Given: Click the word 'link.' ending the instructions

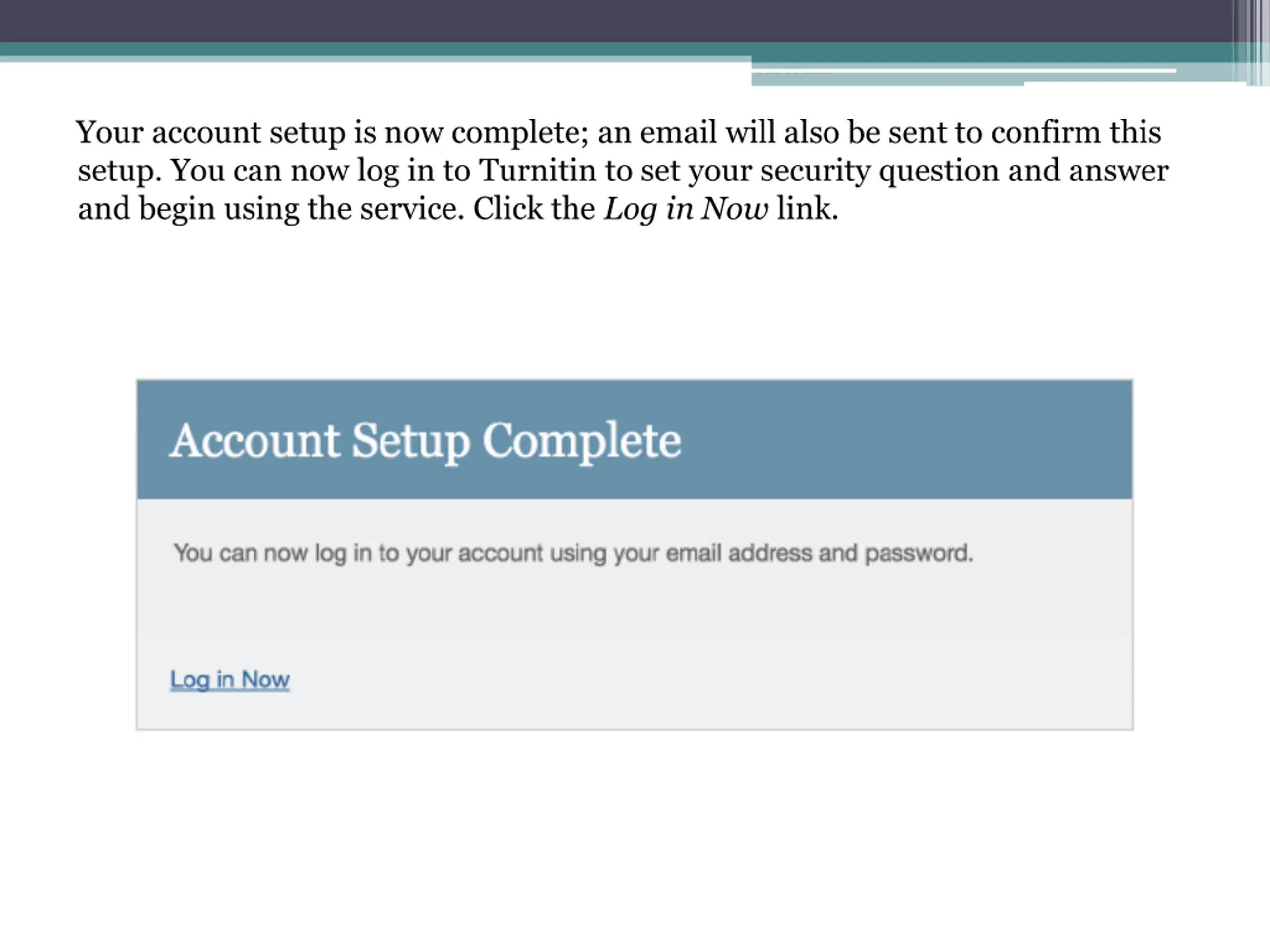Looking at the screenshot, I should click(x=807, y=209).
